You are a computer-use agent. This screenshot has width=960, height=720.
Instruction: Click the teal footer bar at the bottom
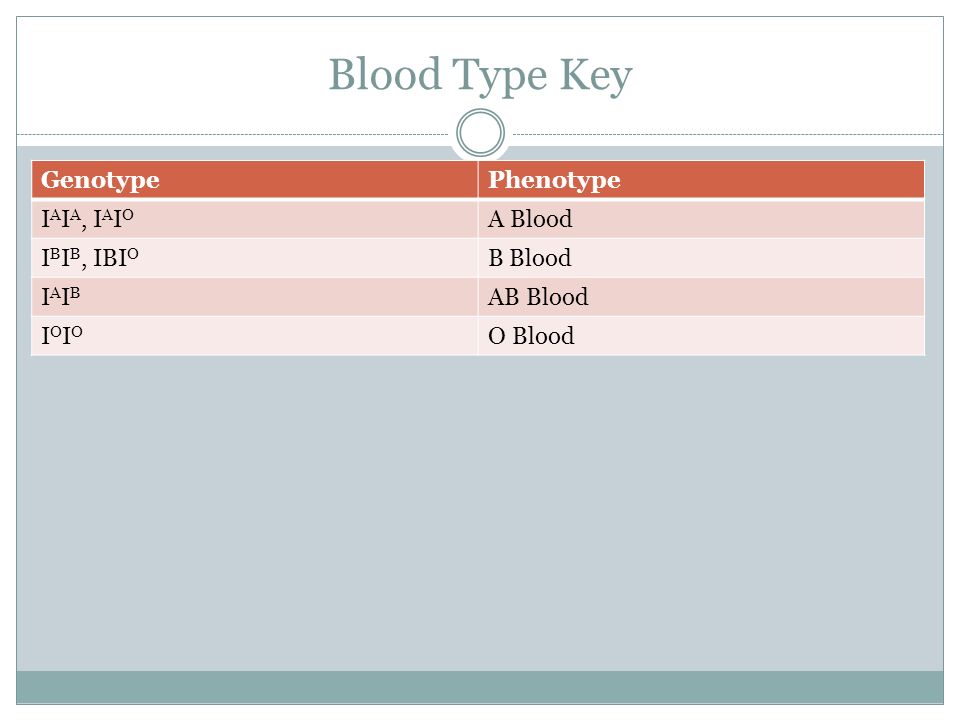point(481,687)
